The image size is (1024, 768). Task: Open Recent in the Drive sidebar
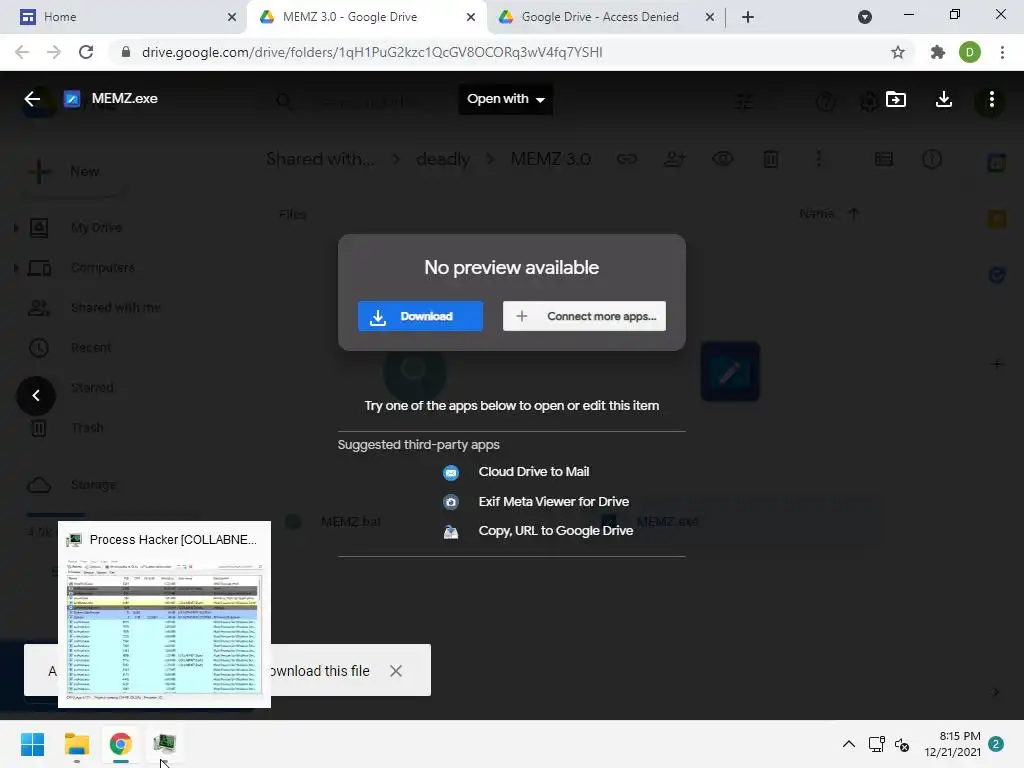pos(91,347)
